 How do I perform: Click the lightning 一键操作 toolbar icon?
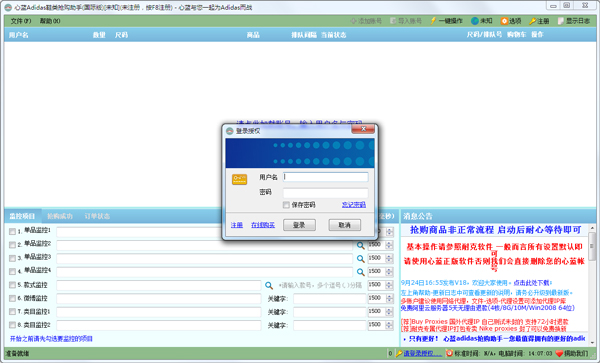tap(433, 21)
